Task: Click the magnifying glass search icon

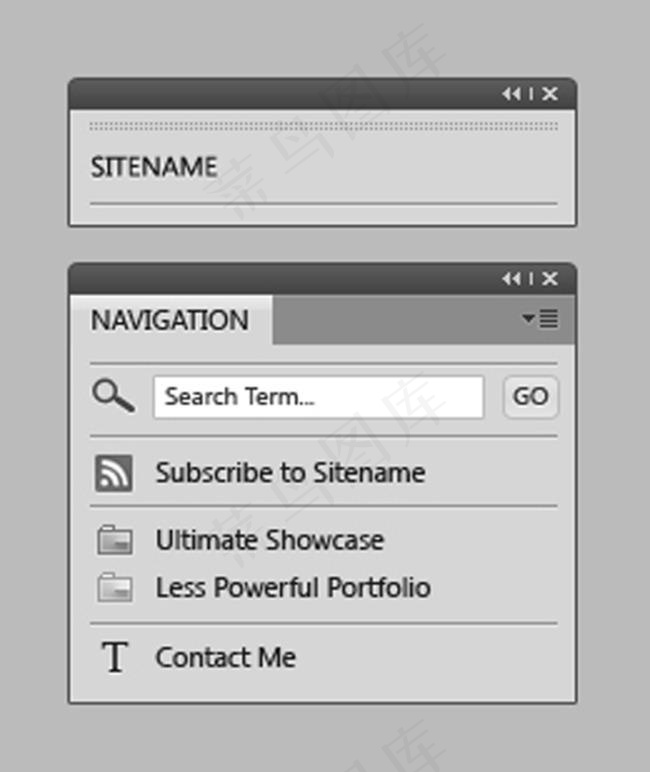Action: click(113, 396)
